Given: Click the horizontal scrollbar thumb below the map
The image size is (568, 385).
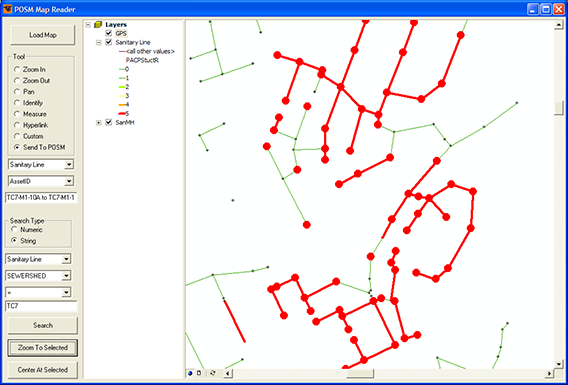Looking at the screenshot, I should click(x=359, y=373).
